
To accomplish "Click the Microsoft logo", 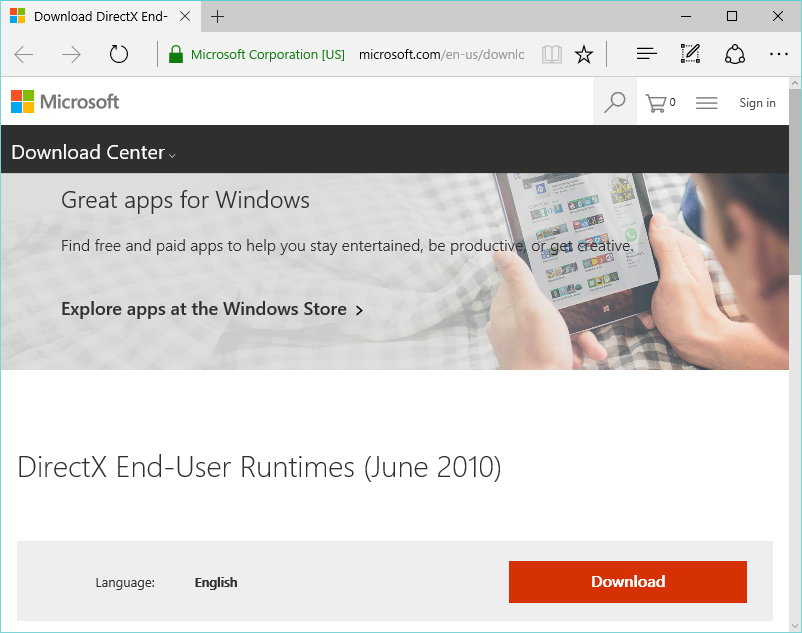I will pyautogui.click(x=65, y=102).
